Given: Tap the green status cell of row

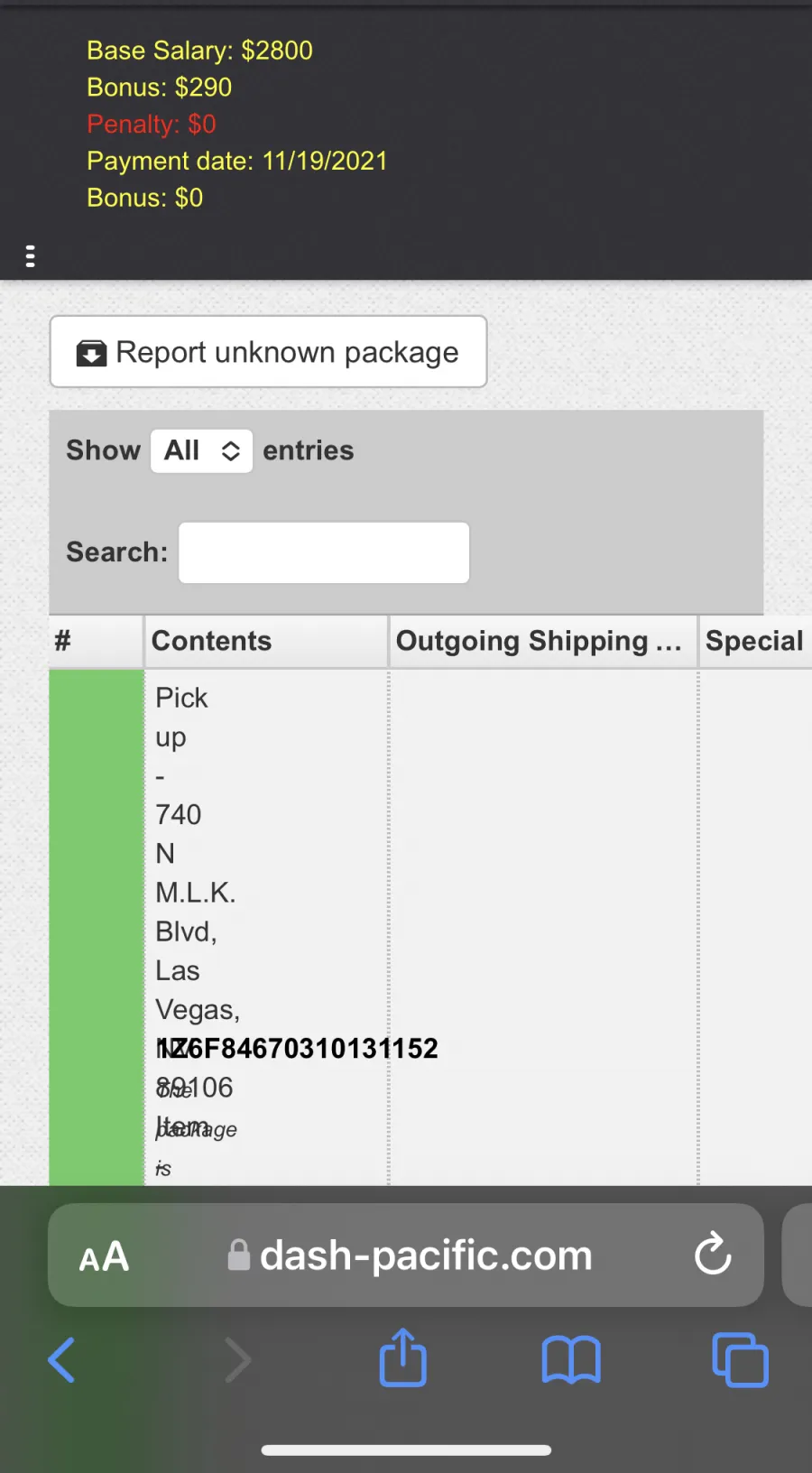Looking at the screenshot, I should pyautogui.click(x=96, y=927).
